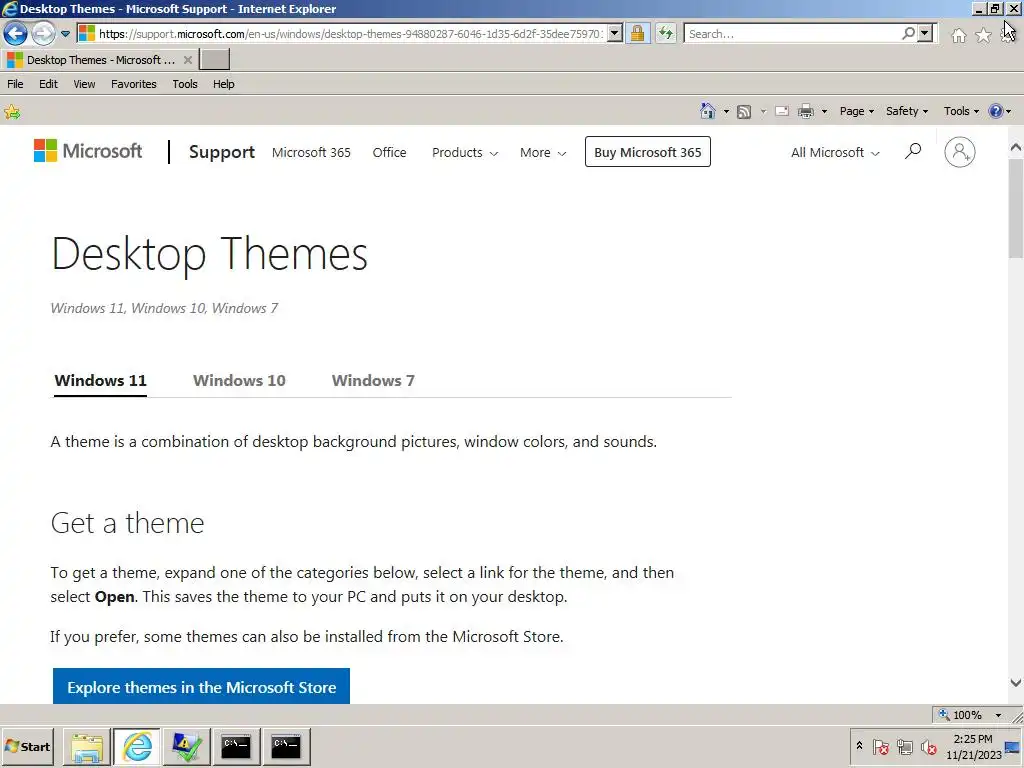Click the browser Forward arrow button

[43, 33]
